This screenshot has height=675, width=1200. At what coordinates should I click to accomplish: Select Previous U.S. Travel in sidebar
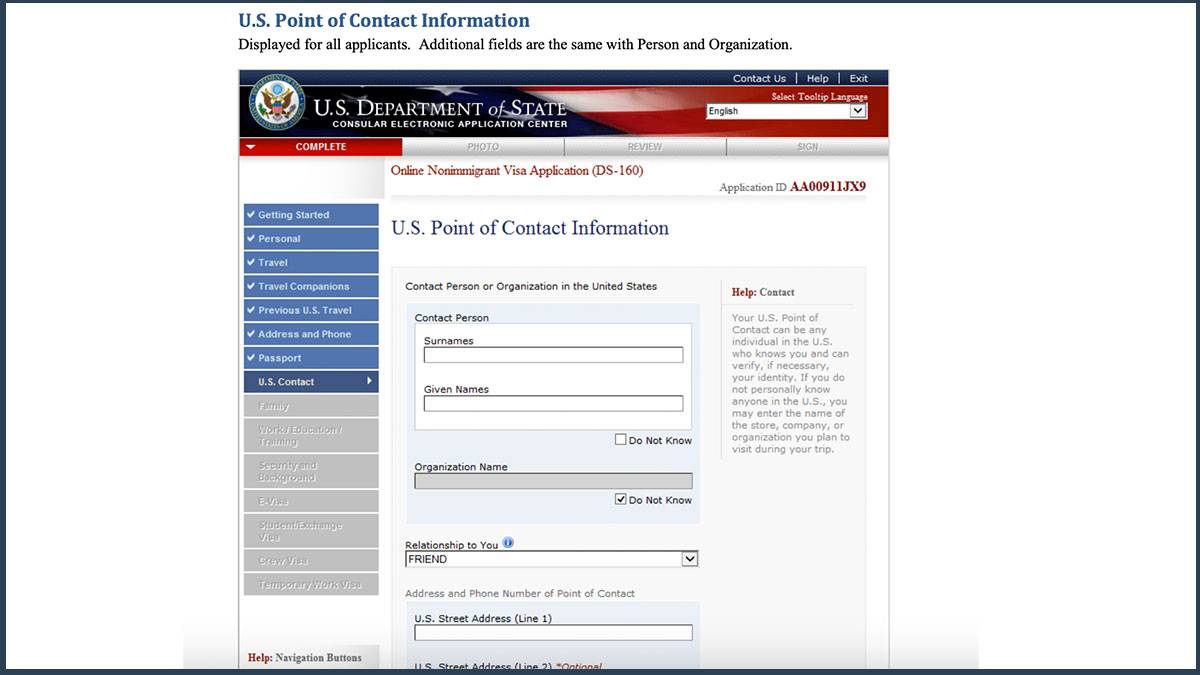click(311, 310)
